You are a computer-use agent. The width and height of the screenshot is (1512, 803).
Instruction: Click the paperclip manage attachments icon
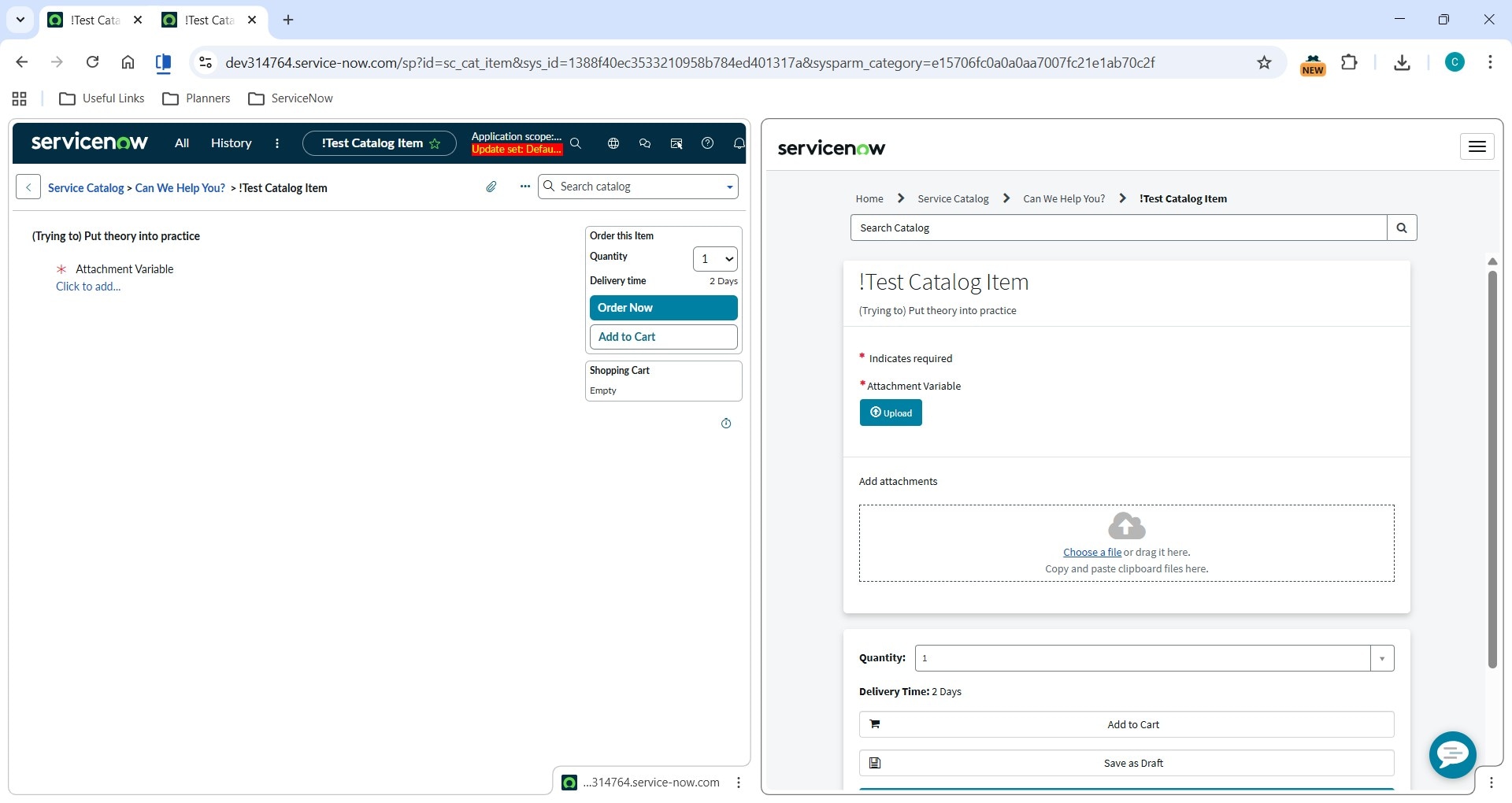click(491, 187)
